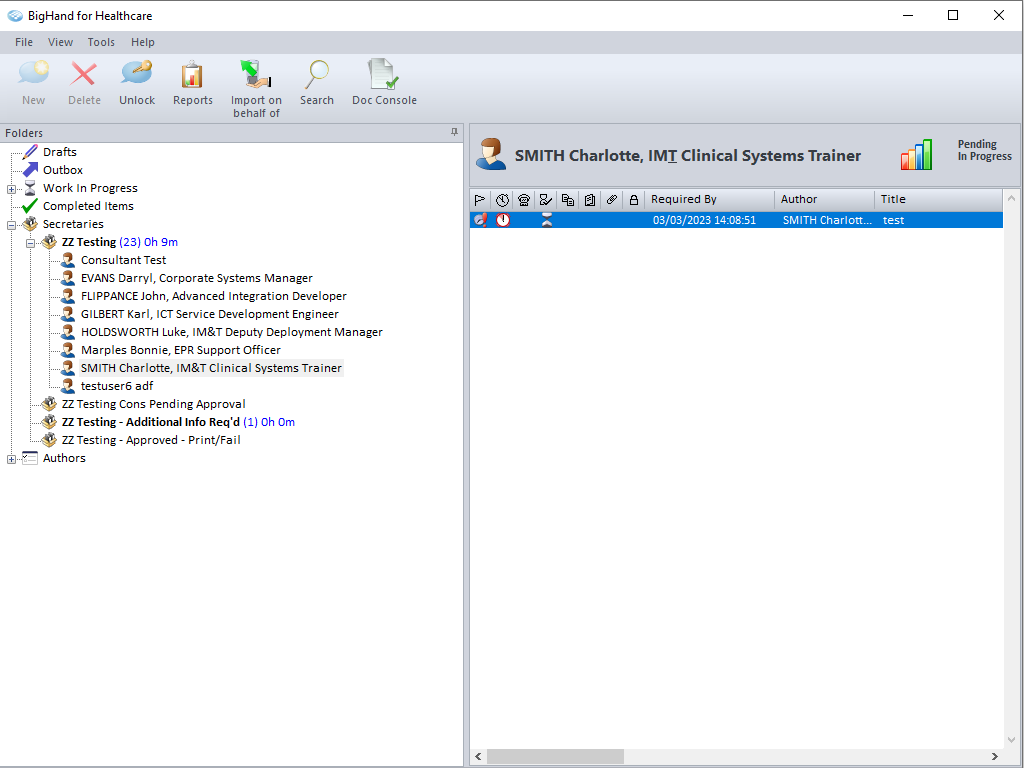1024x768 pixels.
Task: Click the SMITH Charlott... author cell
Action: pyautogui.click(x=827, y=220)
